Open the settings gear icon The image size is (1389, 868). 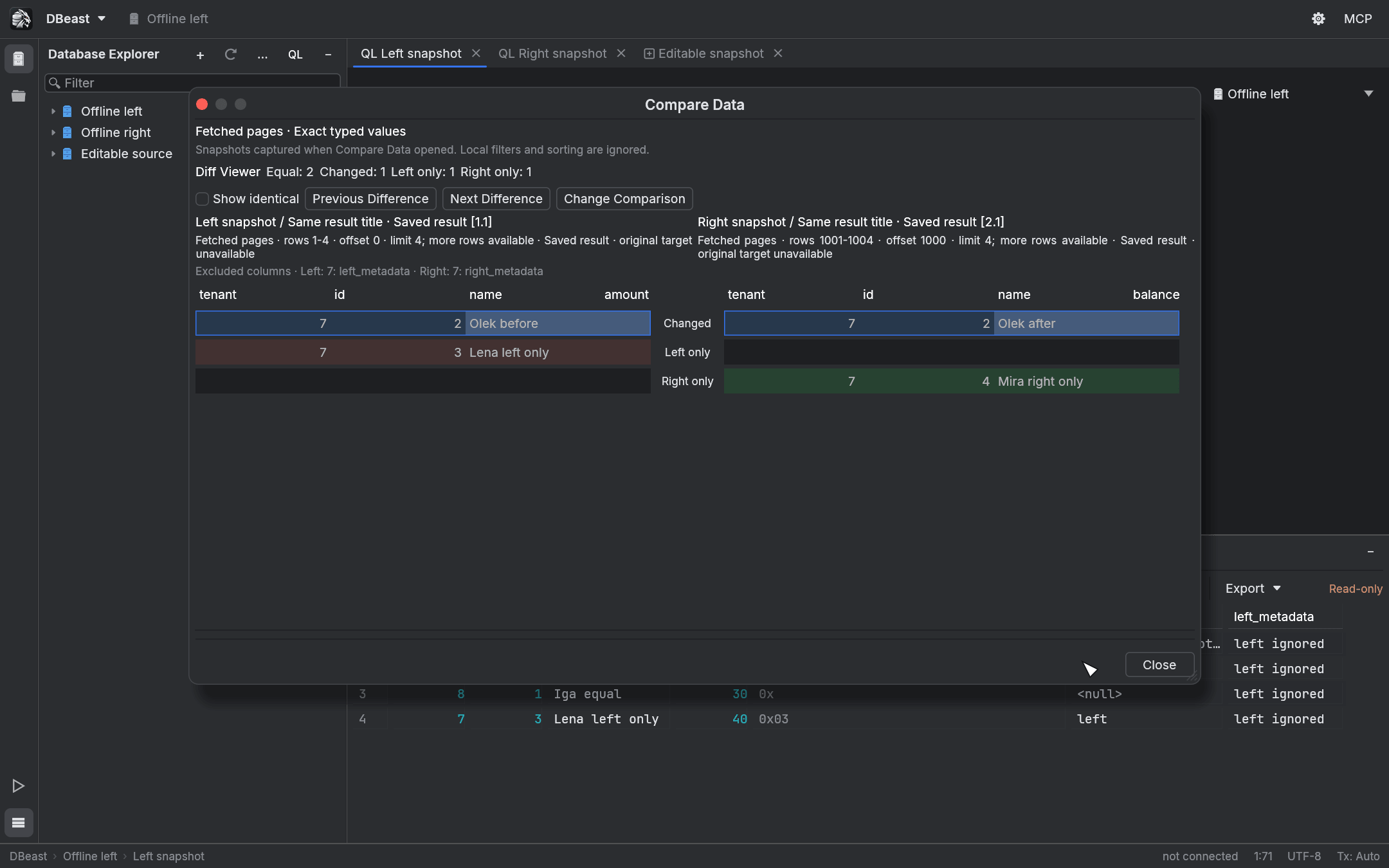coord(1318,19)
